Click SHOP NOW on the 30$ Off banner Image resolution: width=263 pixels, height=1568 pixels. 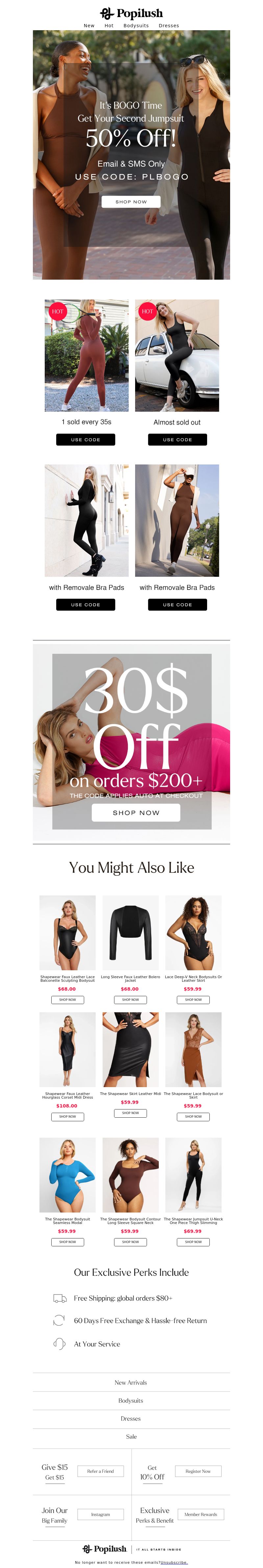coord(136,812)
